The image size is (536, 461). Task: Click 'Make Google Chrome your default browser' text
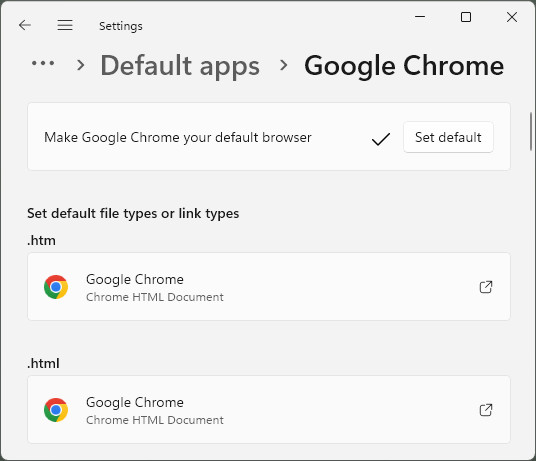(x=178, y=137)
